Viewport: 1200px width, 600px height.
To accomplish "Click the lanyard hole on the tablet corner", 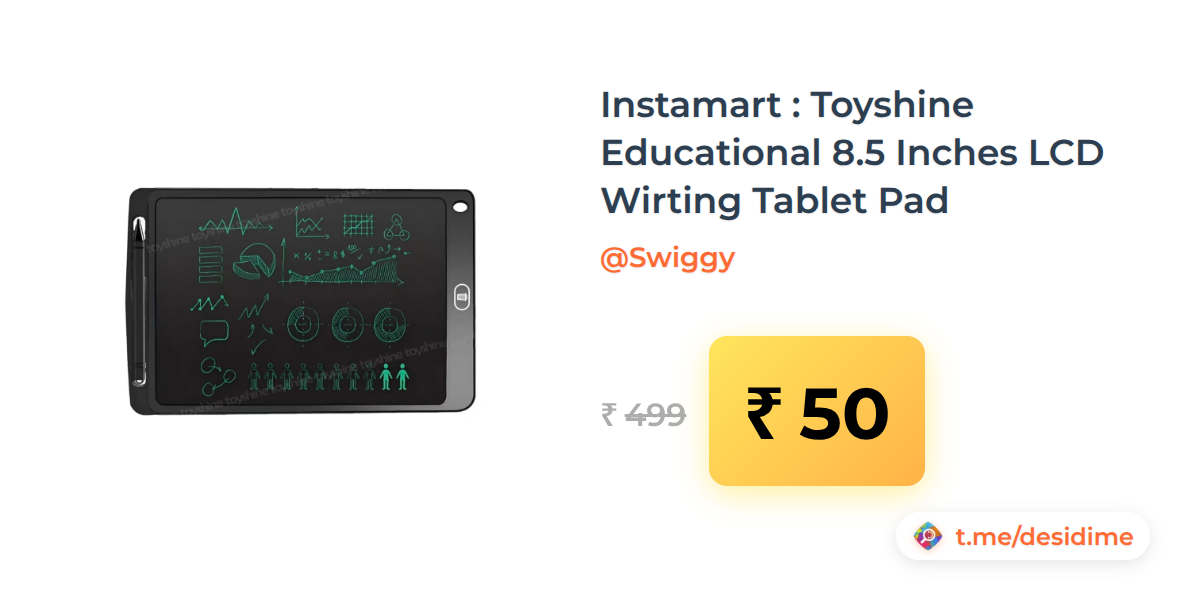I will [x=459, y=207].
